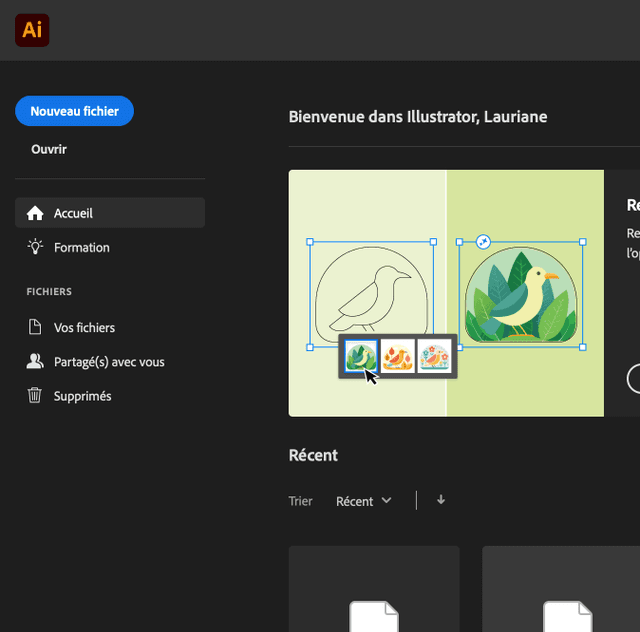Select the green bird variation thumbnail

(x=361, y=356)
